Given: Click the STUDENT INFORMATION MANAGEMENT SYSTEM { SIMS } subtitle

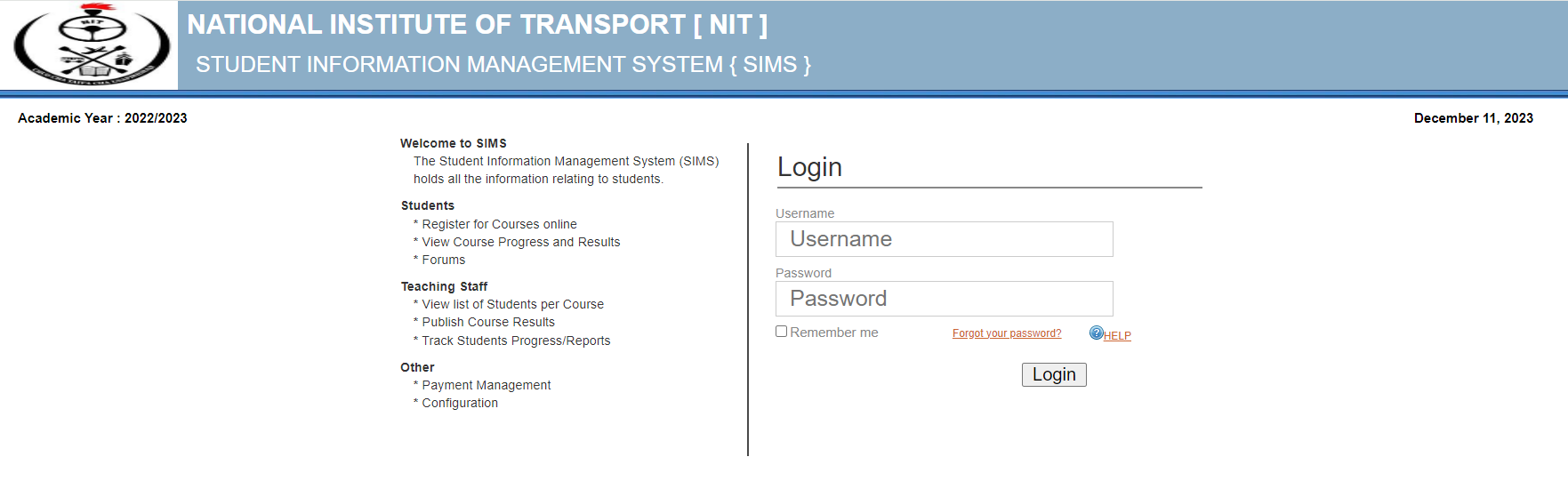Looking at the screenshot, I should 503,65.
